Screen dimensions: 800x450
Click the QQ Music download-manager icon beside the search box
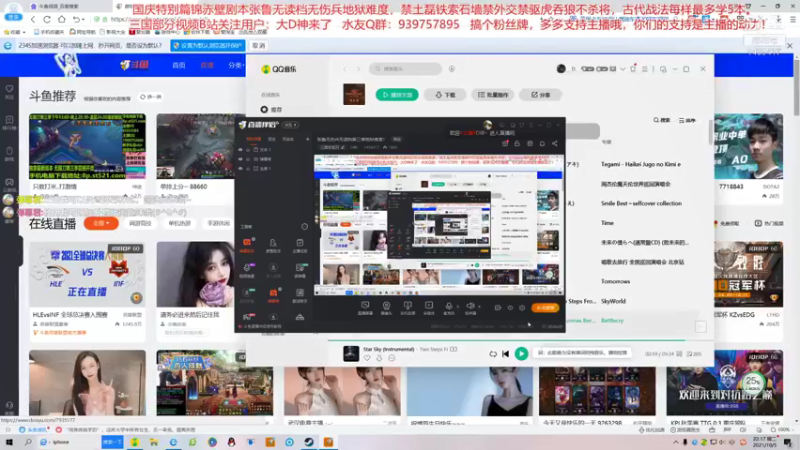coord(452,69)
